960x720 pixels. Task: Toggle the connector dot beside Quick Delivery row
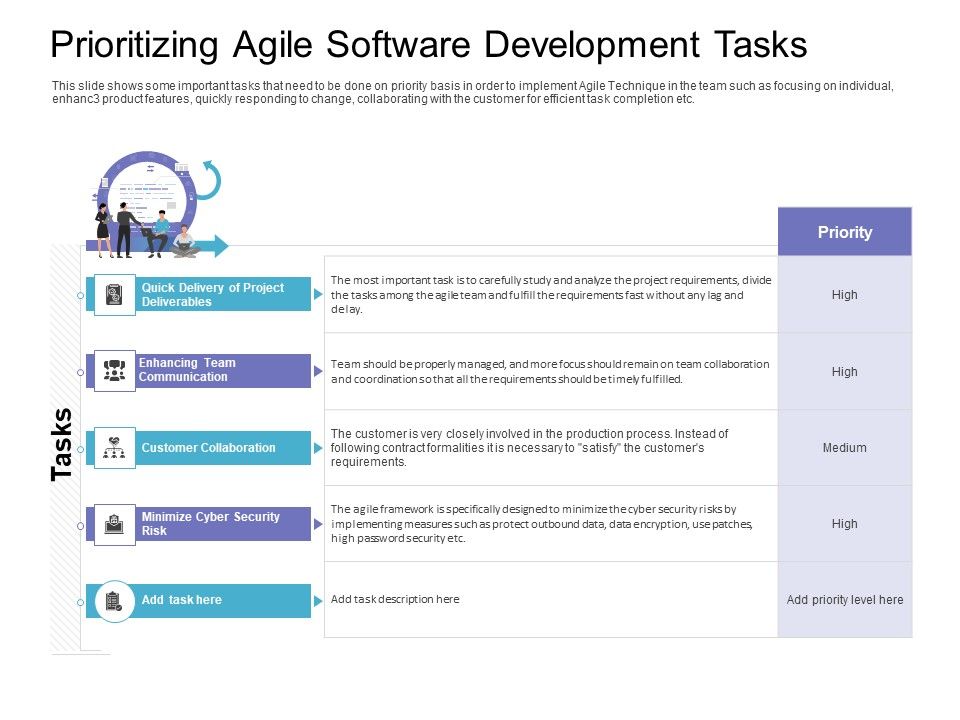(80, 295)
